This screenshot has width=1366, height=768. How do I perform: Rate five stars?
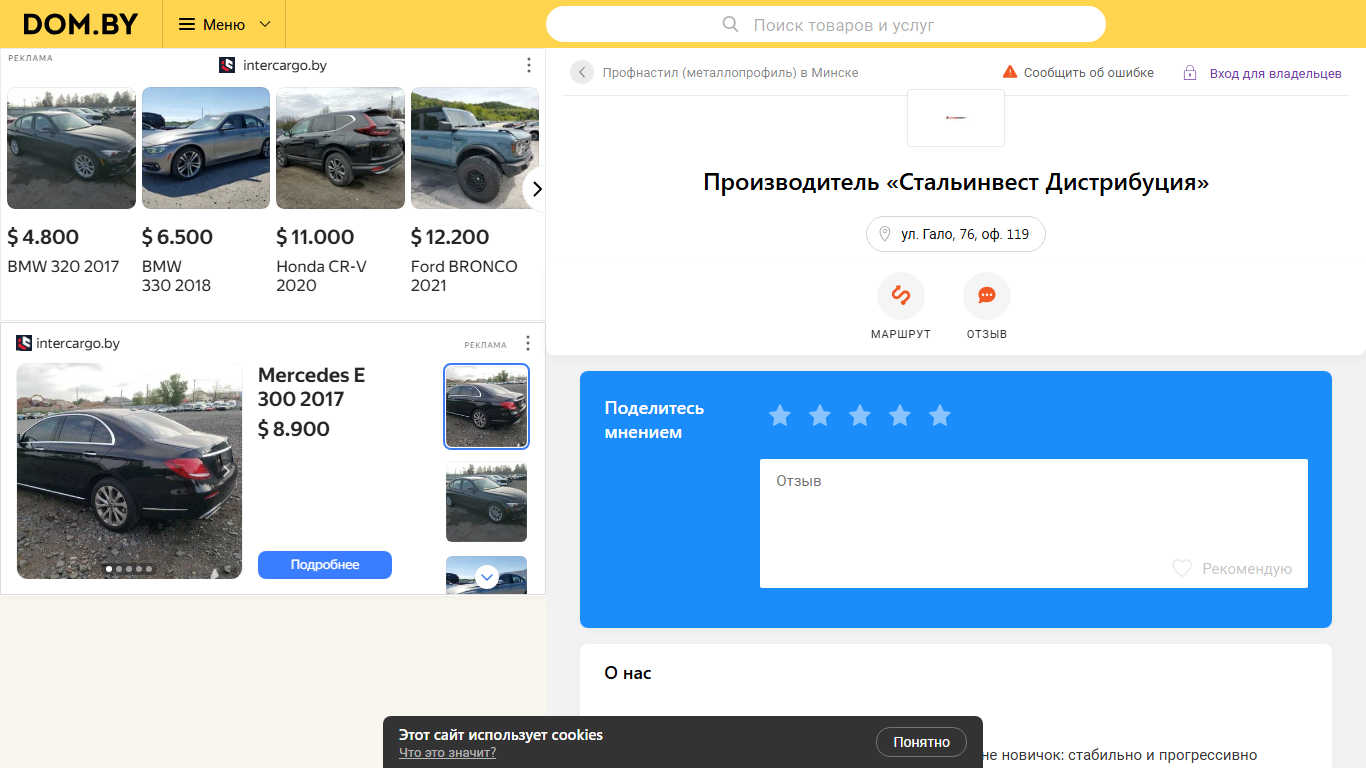click(x=940, y=415)
